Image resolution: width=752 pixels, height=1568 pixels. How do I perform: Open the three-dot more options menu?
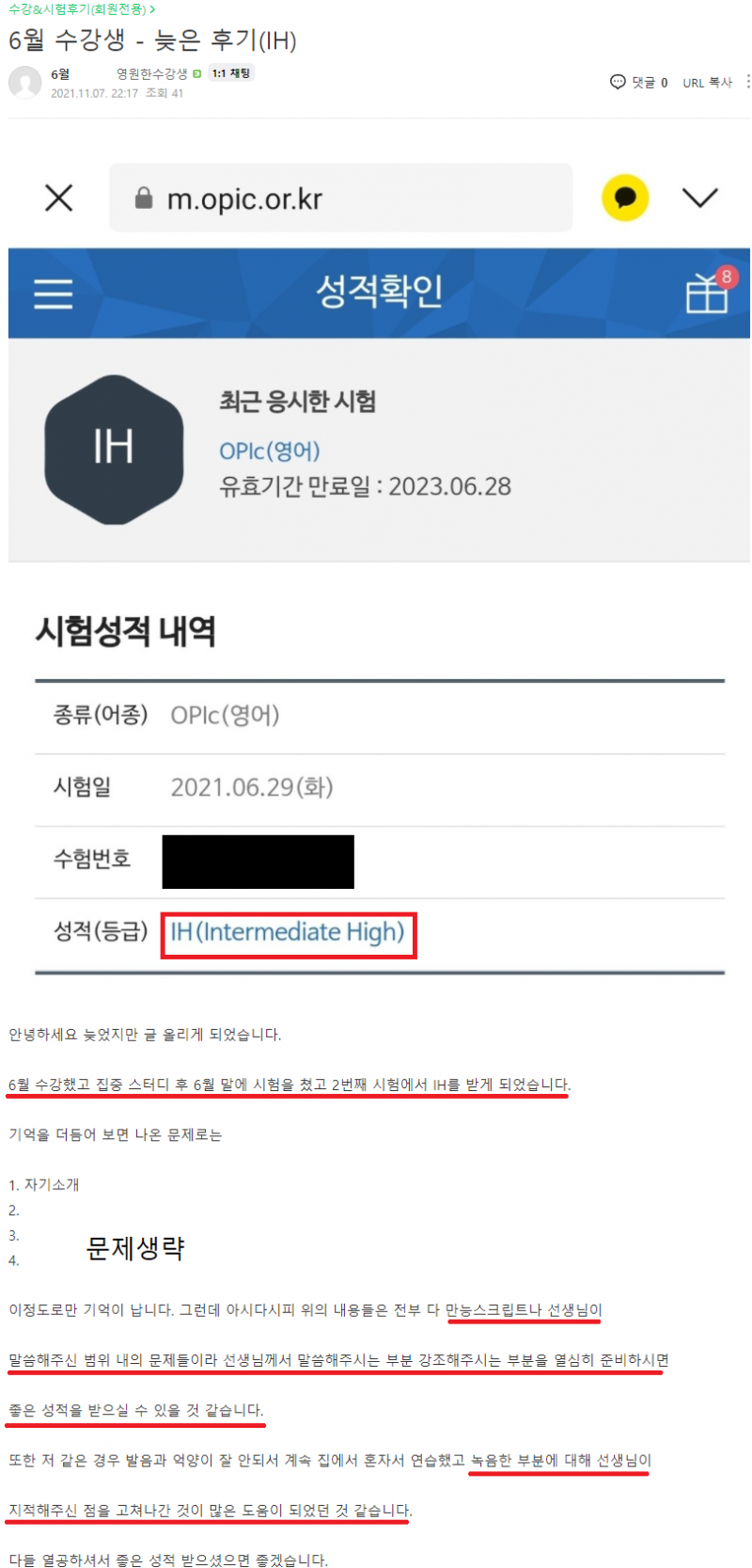coord(747,82)
